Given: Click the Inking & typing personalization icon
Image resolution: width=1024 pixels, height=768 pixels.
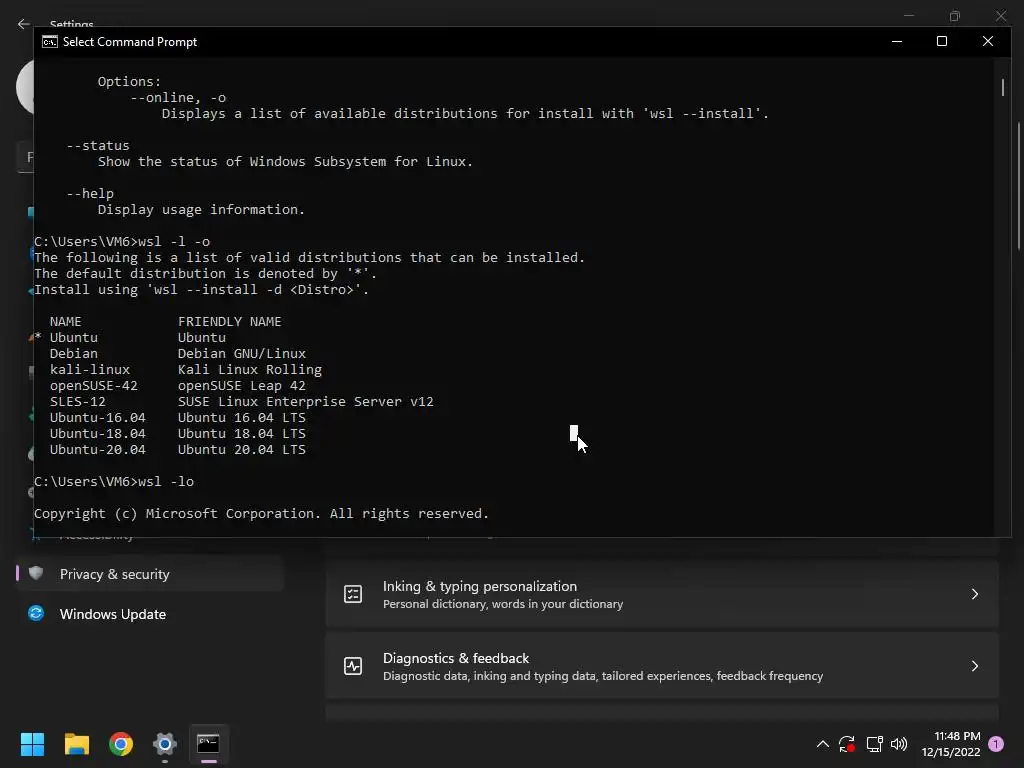Looking at the screenshot, I should pos(353,594).
